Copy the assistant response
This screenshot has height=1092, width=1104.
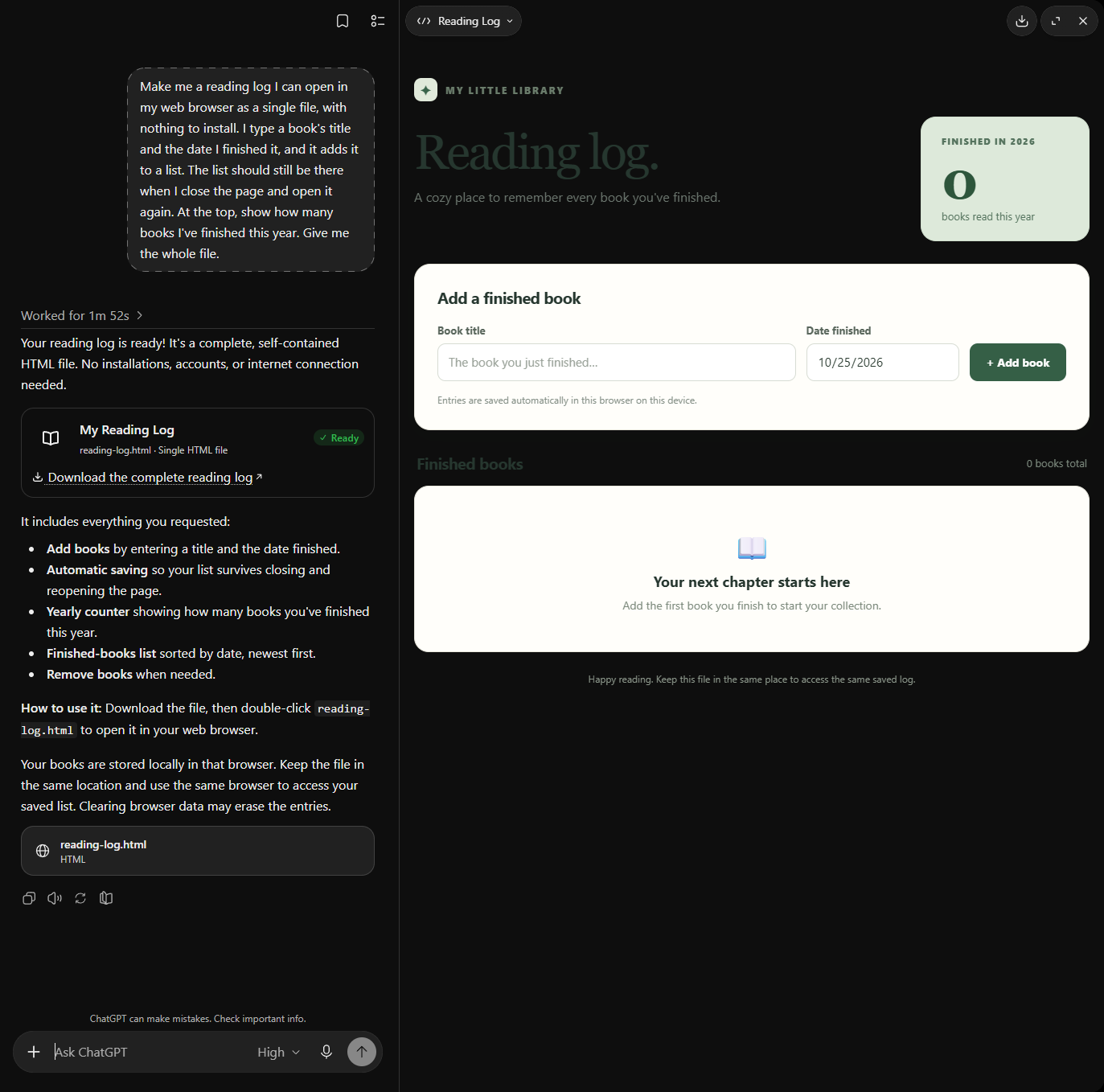coord(29,898)
